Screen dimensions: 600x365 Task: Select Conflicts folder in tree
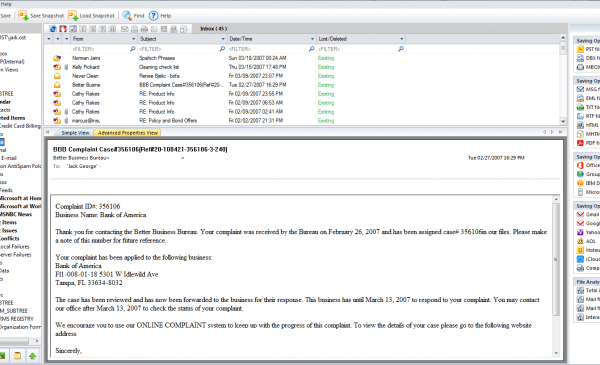coord(10,238)
